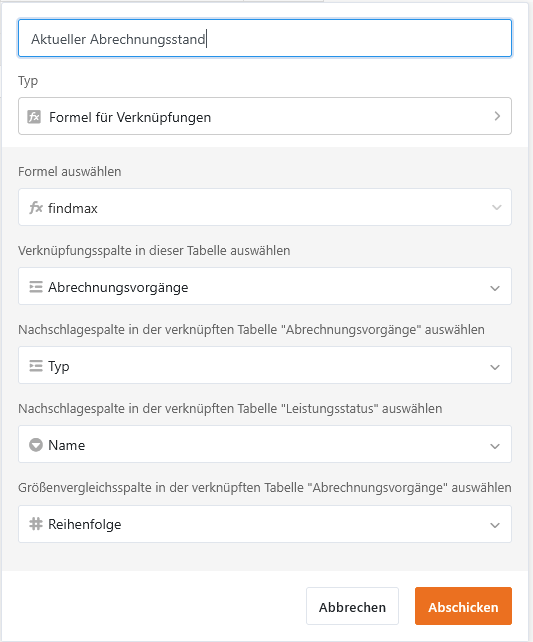Click Abschicken to submit the column
Viewport: 533px width, 642px height.
click(x=463, y=606)
